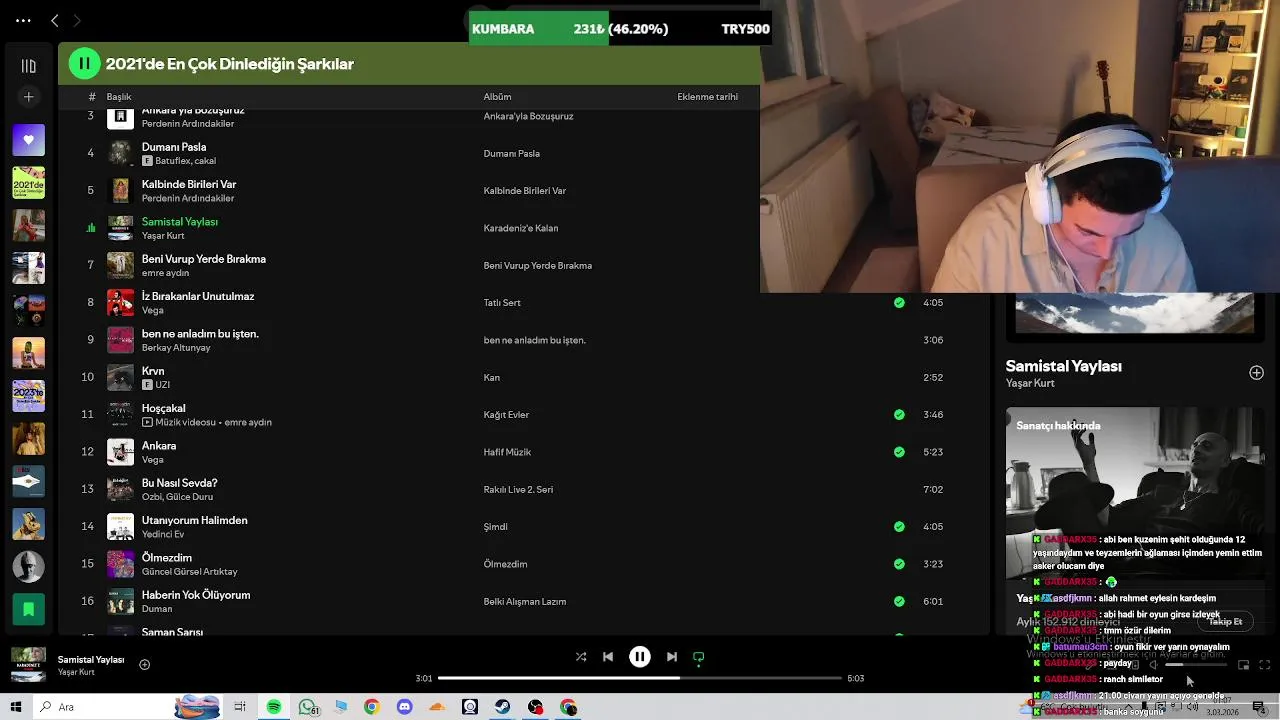1280x720 pixels.
Task: Open artist Güncel Gürsel Artıktay
Action: click(x=190, y=572)
